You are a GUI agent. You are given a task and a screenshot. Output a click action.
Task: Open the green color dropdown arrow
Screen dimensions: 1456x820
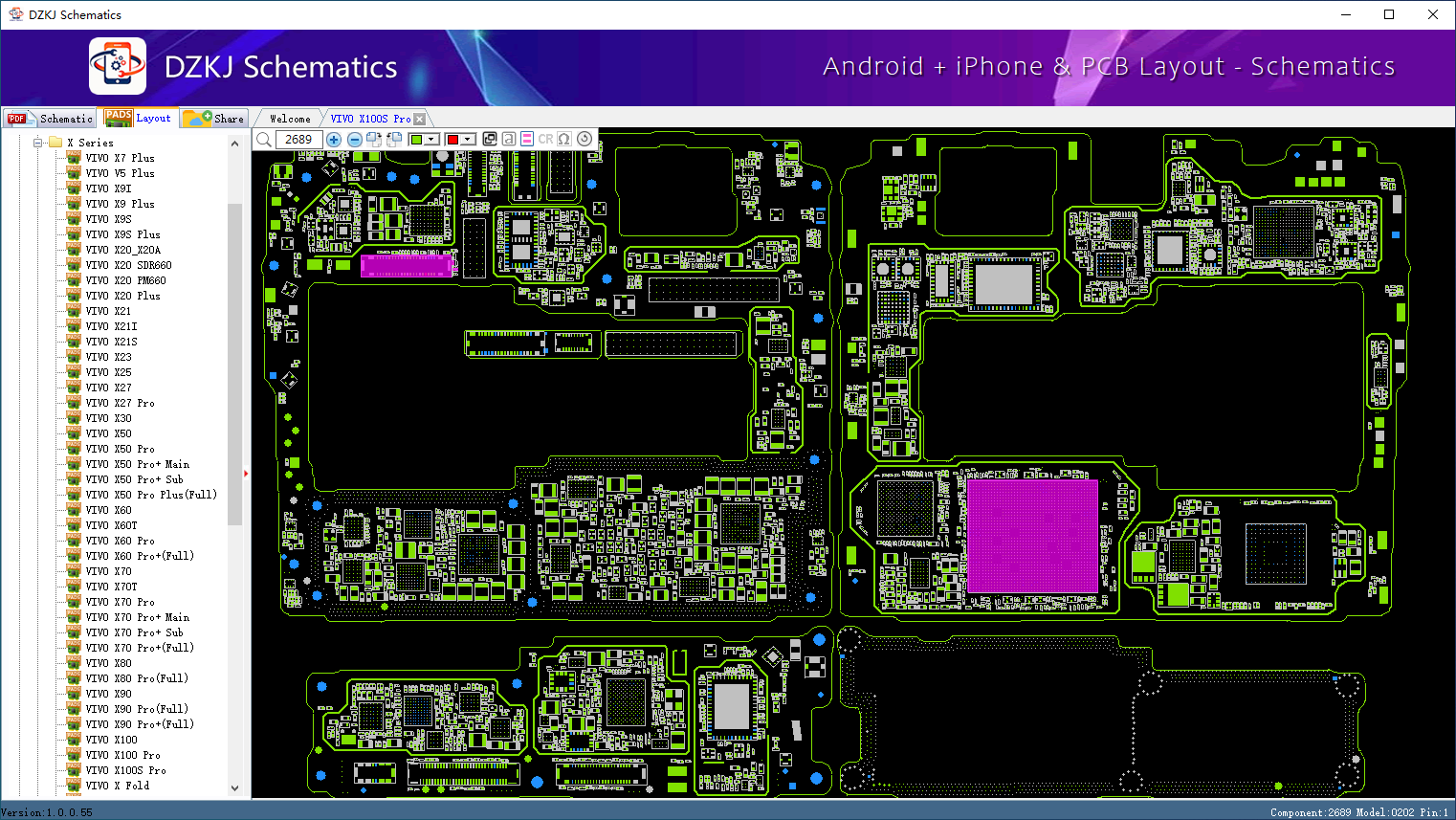click(x=431, y=140)
